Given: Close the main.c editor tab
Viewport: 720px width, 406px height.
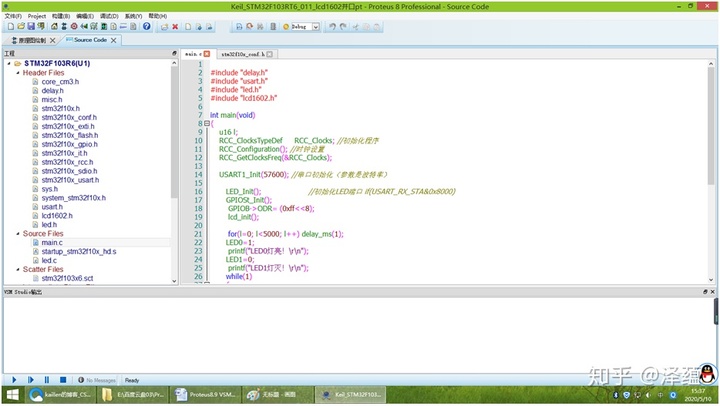Looking at the screenshot, I should [x=207, y=54].
